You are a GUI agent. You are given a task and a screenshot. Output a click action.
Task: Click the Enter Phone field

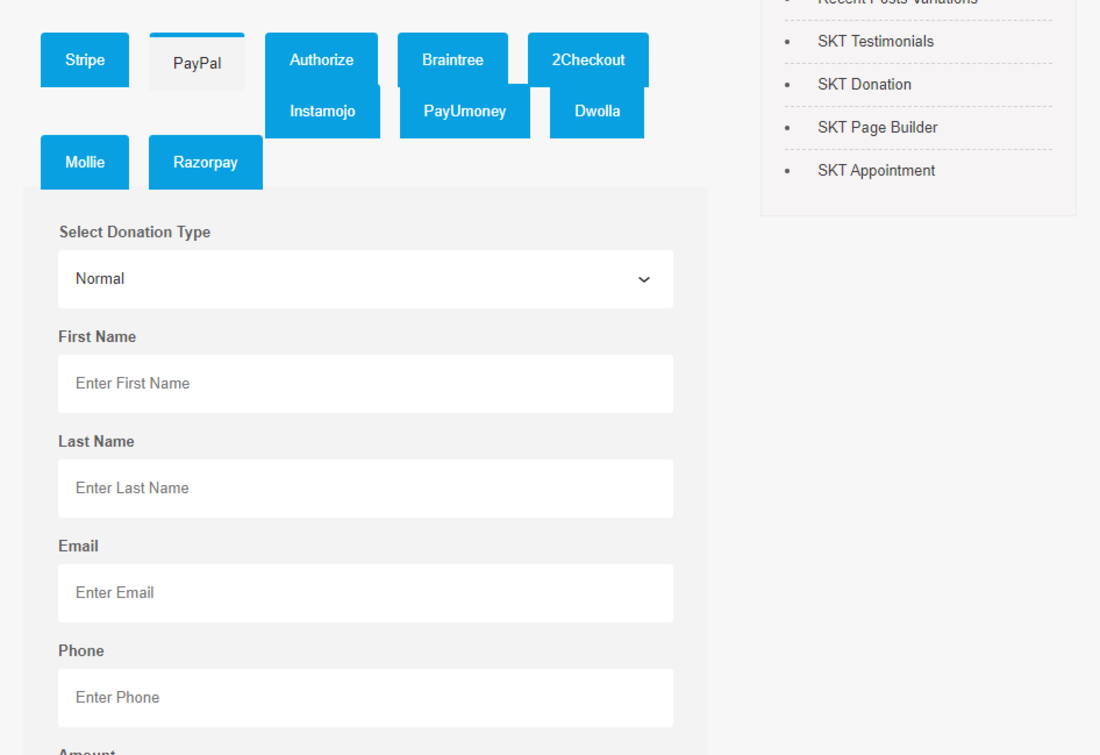tap(365, 698)
